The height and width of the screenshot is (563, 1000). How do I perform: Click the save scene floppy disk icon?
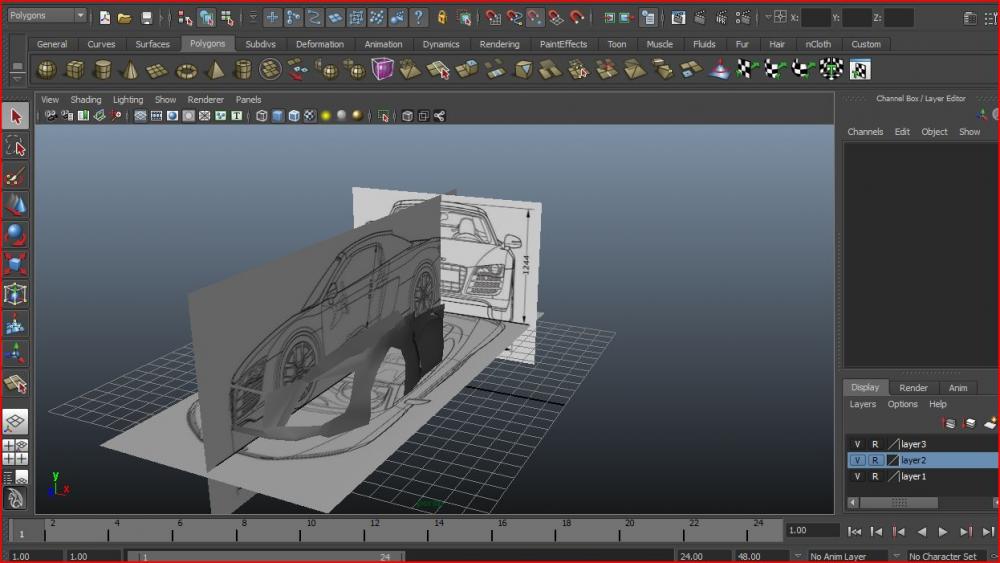click(147, 17)
